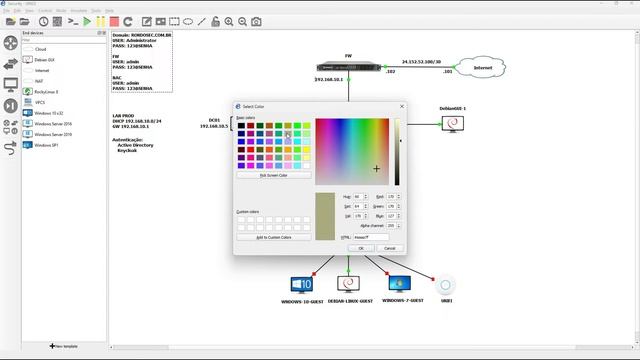
Task: Open the Edit menu
Action: 18,11
